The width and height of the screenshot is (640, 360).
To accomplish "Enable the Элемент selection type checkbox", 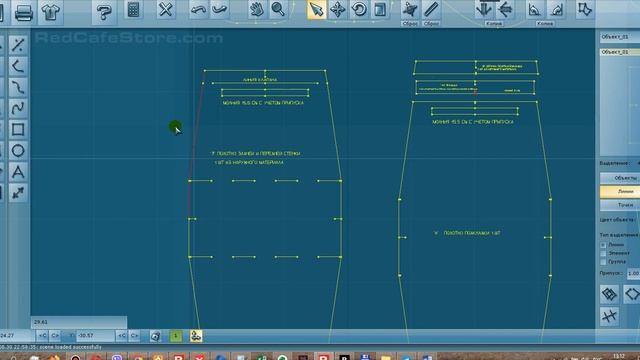I will pyautogui.click(x=603, y=253).
